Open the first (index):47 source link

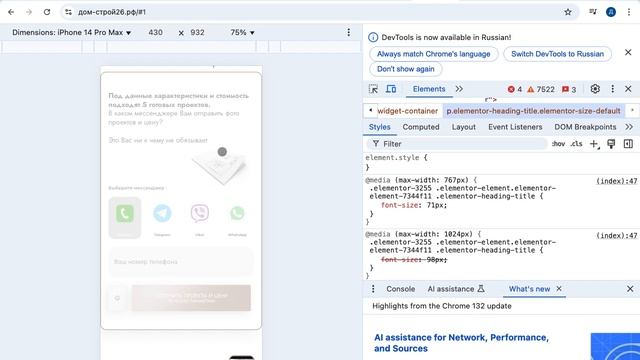coord(616,181)
